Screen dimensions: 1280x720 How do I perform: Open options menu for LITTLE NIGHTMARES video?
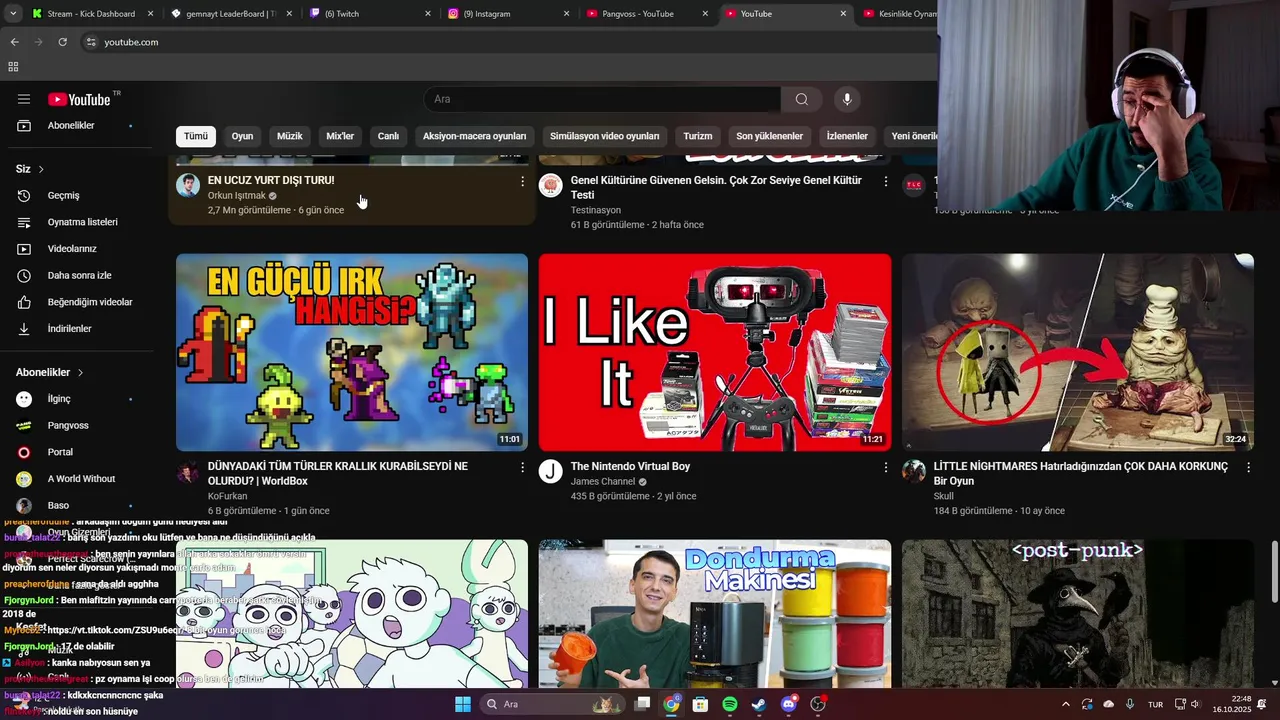tap(1248, 467)
